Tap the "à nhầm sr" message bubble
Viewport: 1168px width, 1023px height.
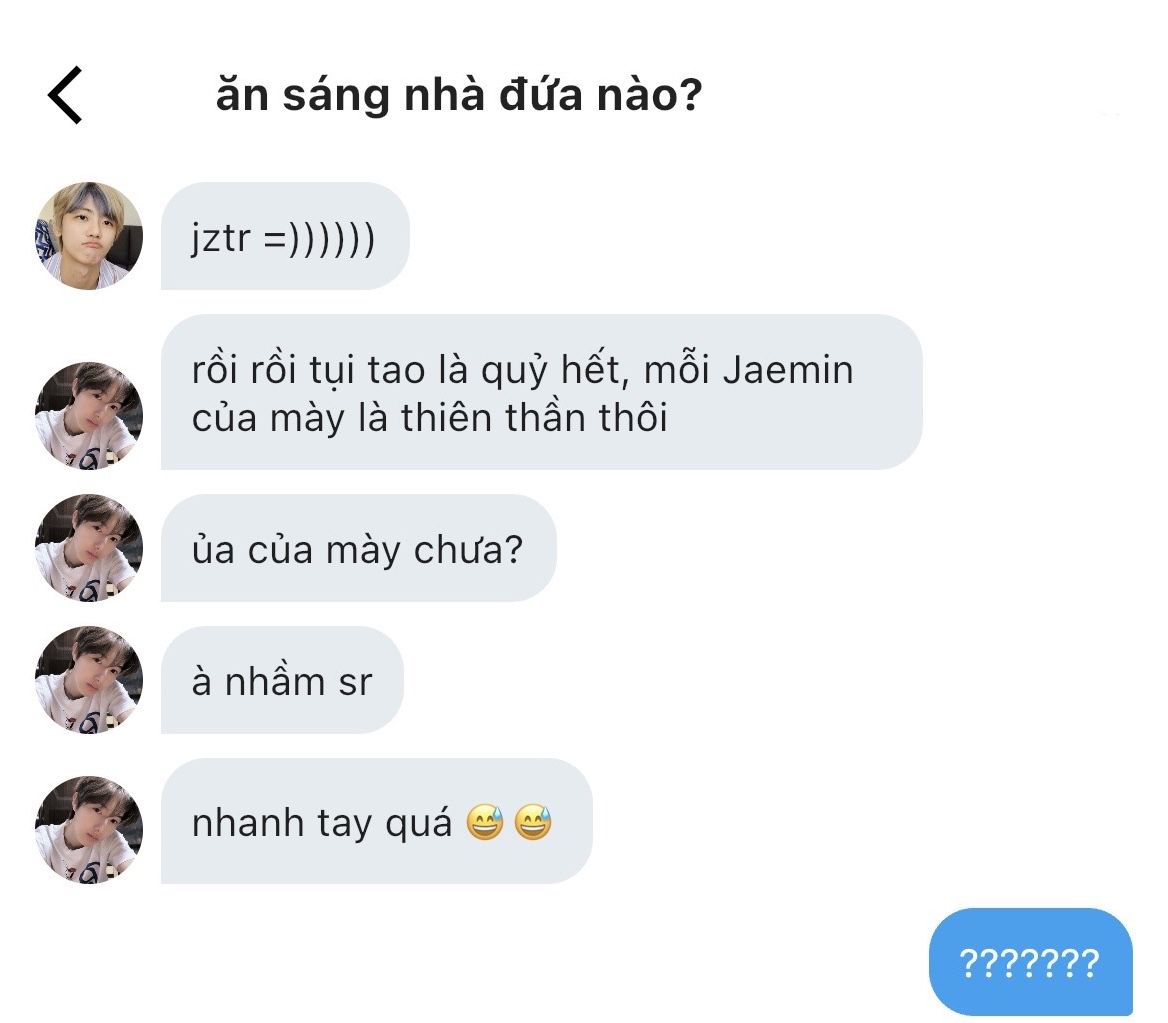(x=282, y=681)
